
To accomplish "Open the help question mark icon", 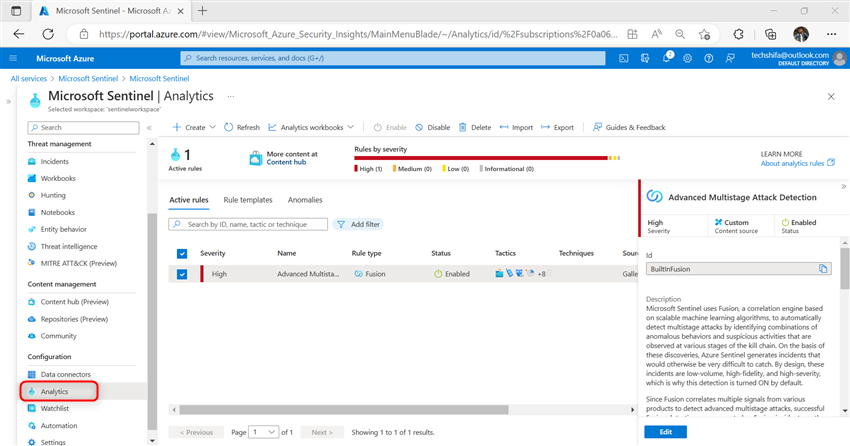I will (709, 58).
